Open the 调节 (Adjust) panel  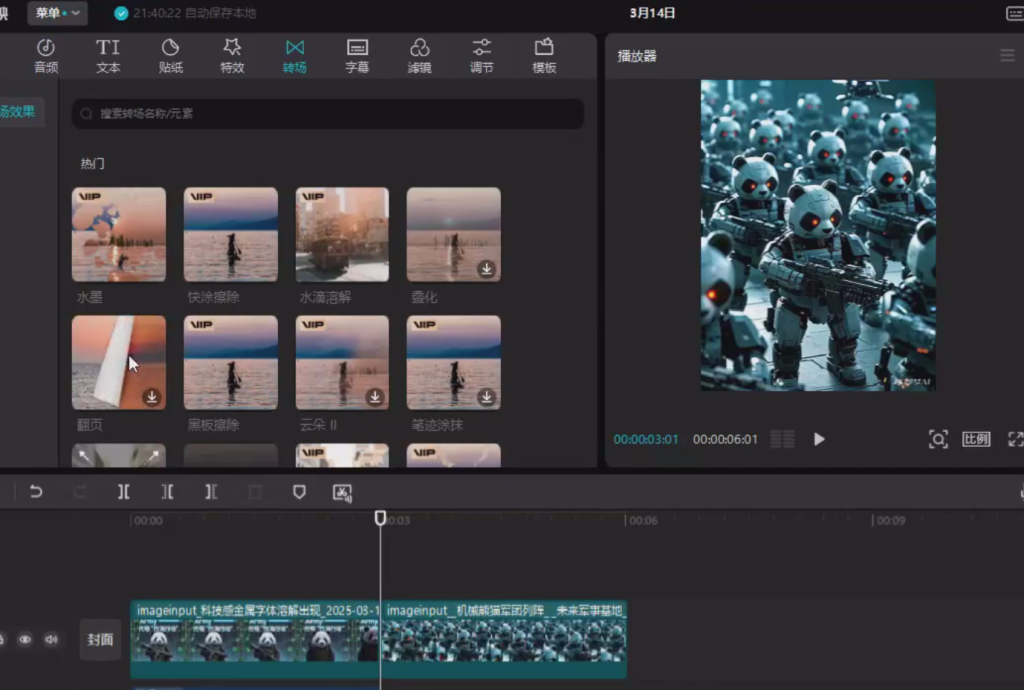pos(481,56)
